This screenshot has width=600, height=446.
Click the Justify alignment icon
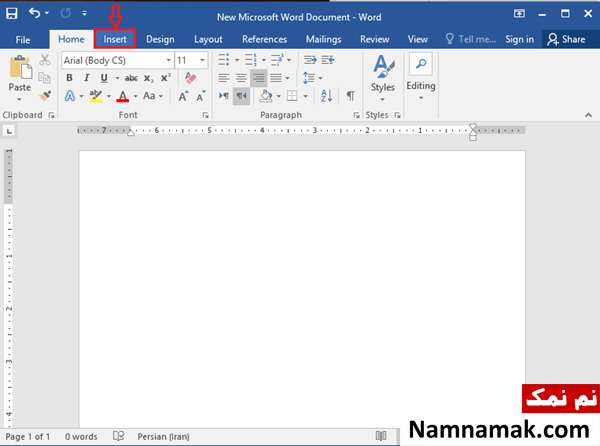[276, 78]
